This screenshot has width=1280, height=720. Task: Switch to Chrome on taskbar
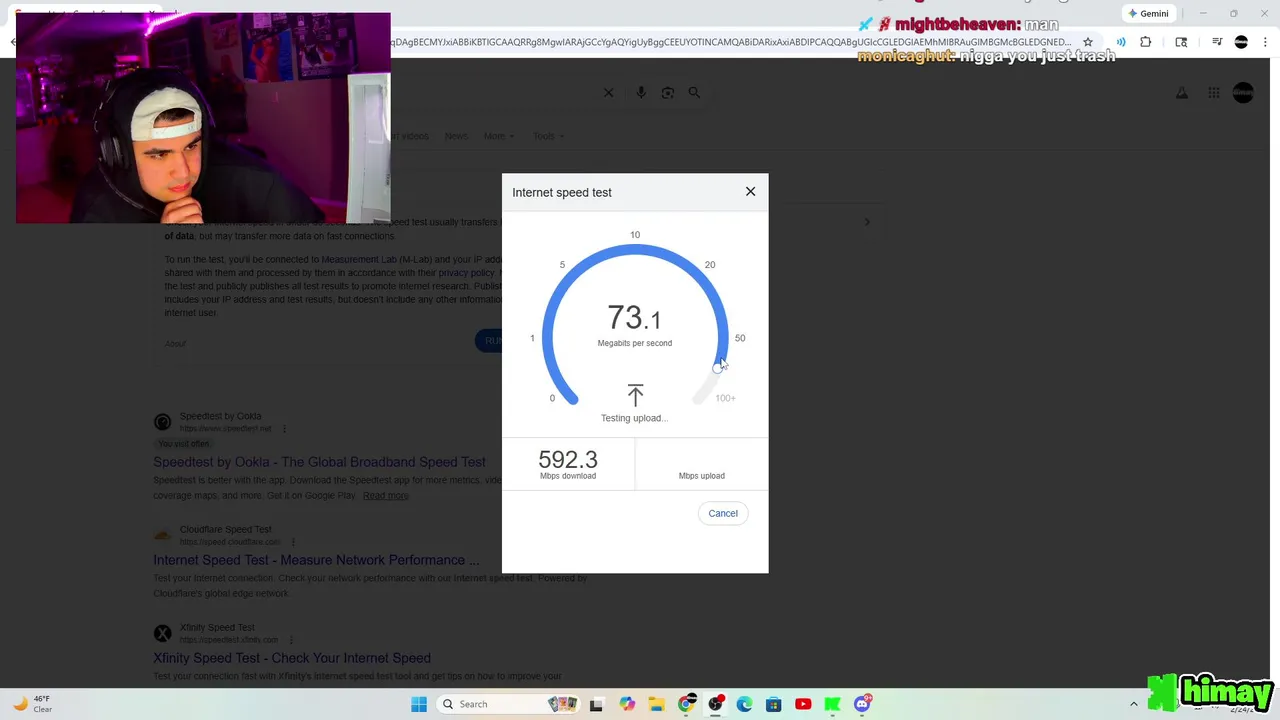[x=686, y=704]
